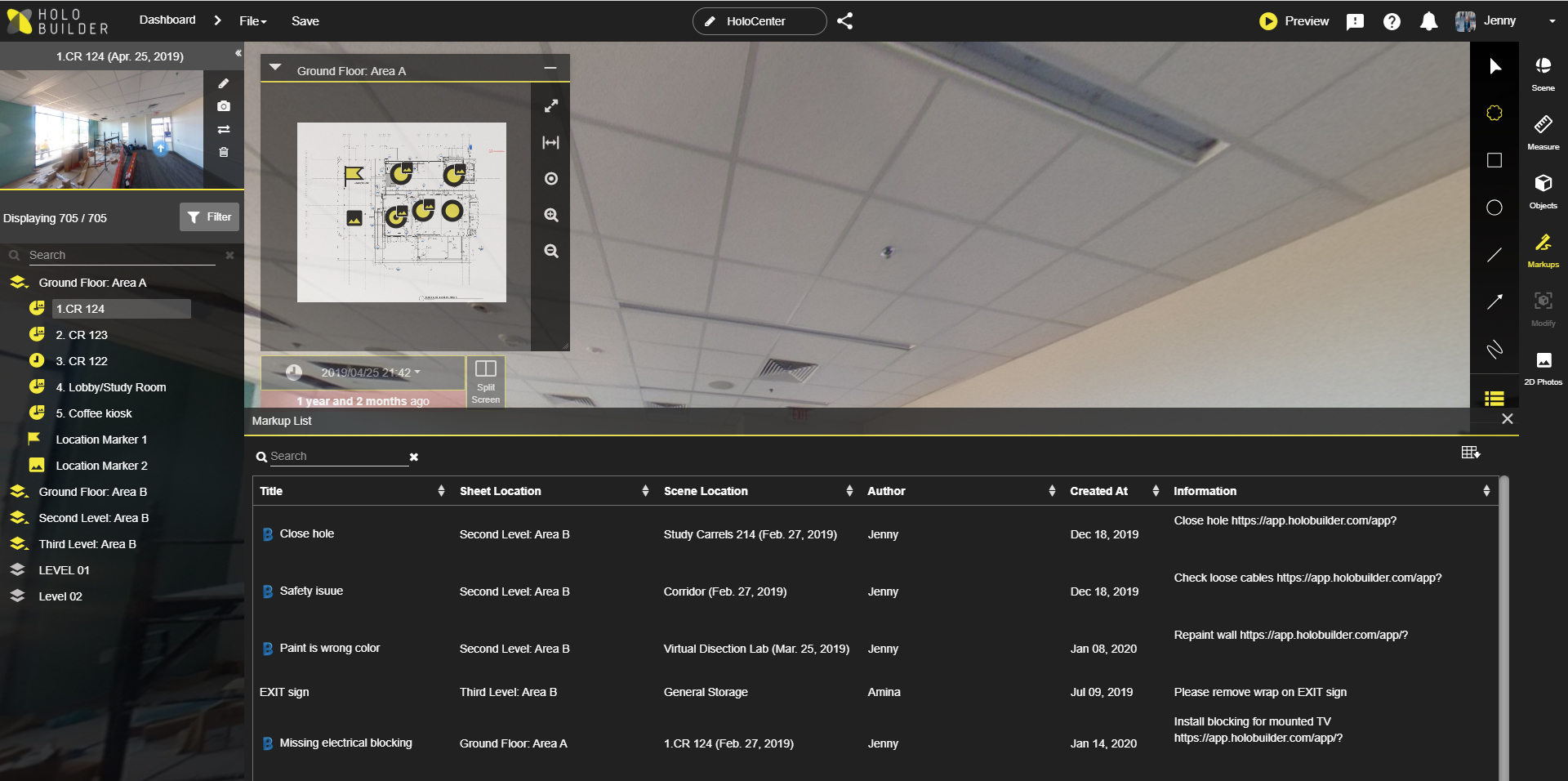The image size is (1568, 781).
Task: Open HoloCenter
Action: coord(759,21)
